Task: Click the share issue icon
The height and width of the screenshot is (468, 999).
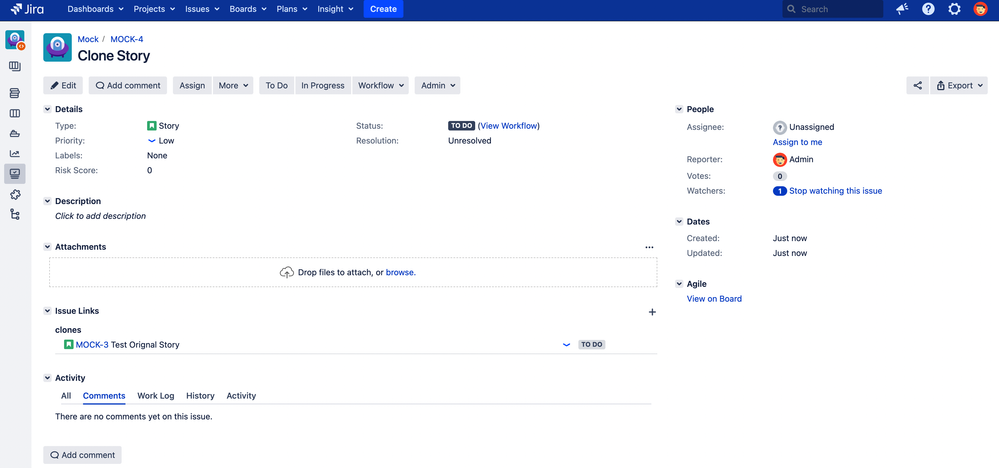Action: click(917, 85)
